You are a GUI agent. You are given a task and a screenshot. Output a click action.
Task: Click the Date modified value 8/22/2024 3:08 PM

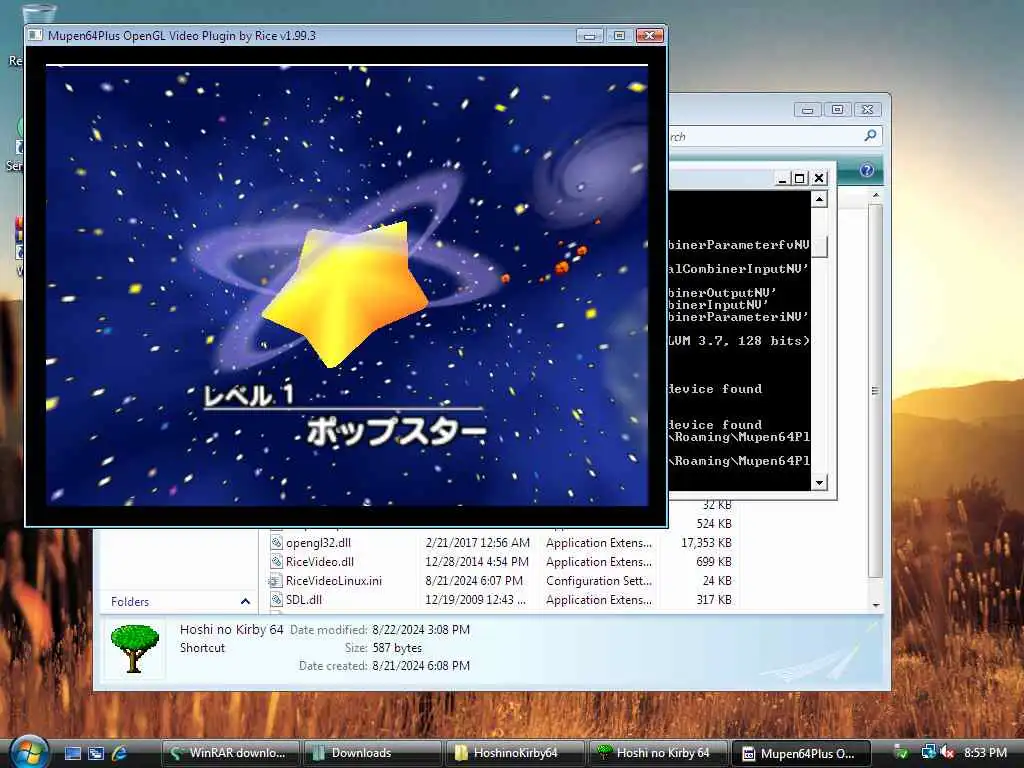(x=421, y=630)
